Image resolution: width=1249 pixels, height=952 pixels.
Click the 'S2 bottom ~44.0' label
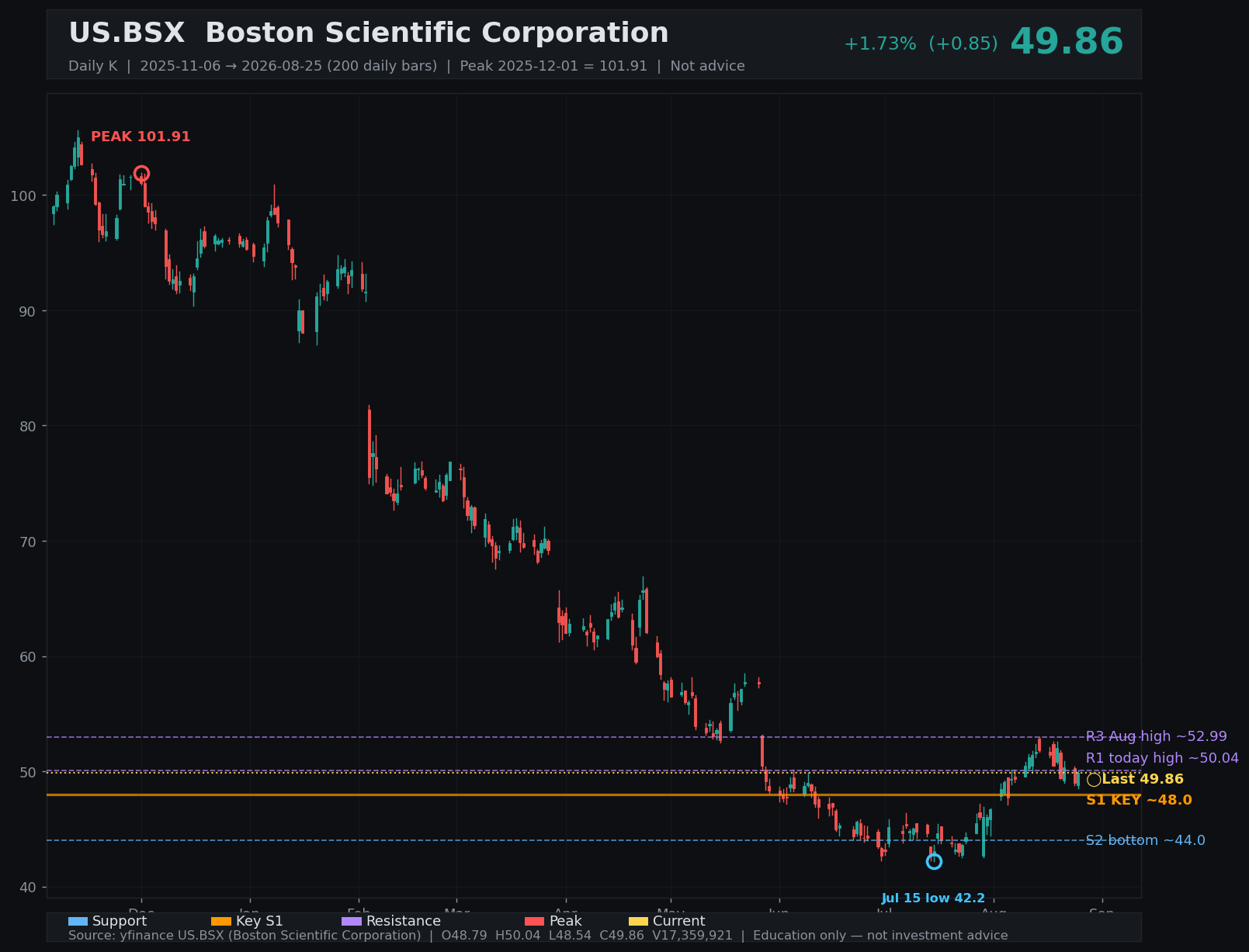pos(1145,840)
